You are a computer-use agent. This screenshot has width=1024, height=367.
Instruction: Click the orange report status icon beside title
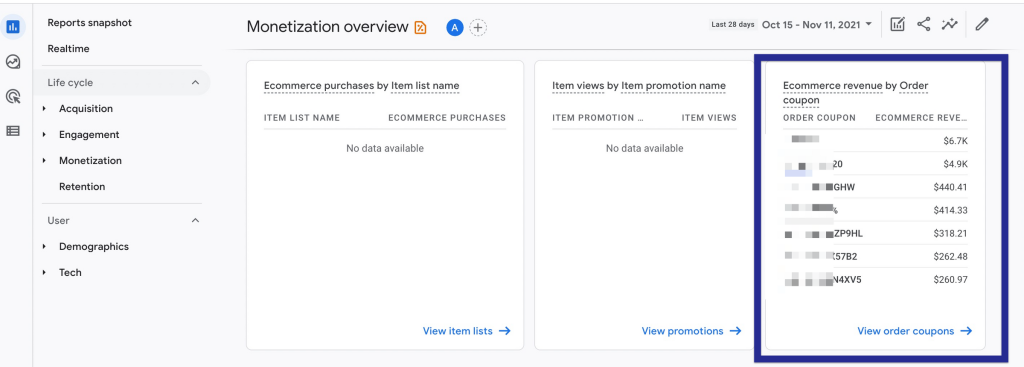(x=421, y=27)
